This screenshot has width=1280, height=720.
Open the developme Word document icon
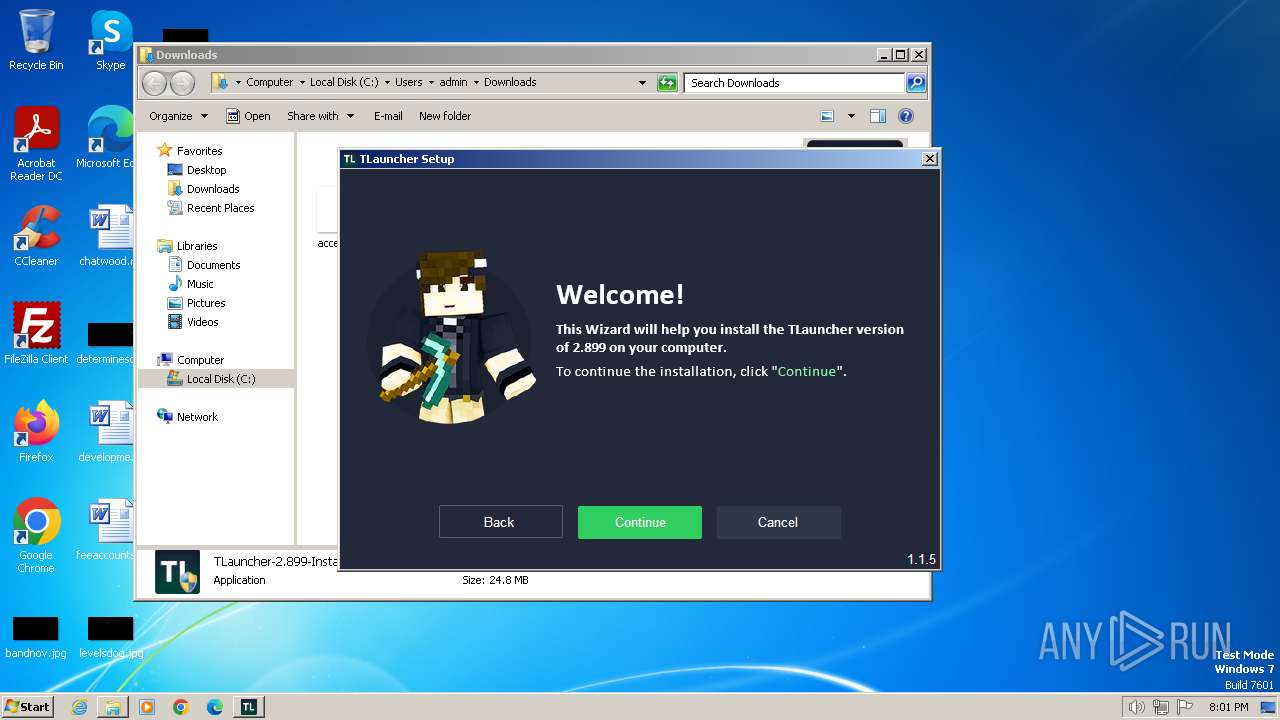click(x=108, y=432)
